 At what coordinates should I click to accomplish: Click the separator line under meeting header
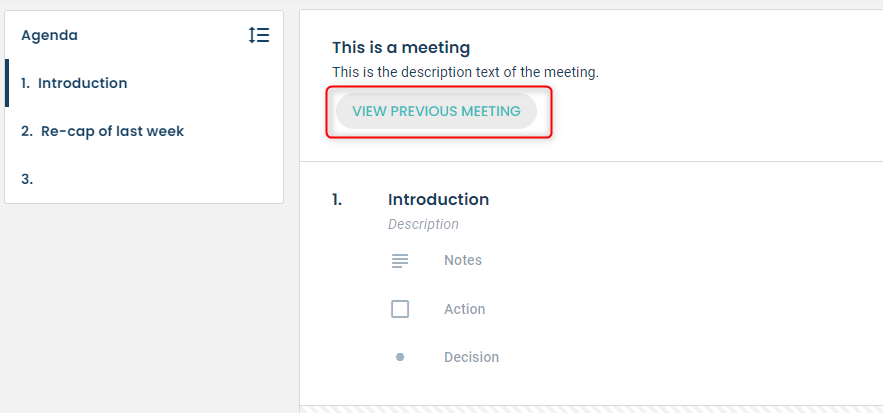(591, 162)
